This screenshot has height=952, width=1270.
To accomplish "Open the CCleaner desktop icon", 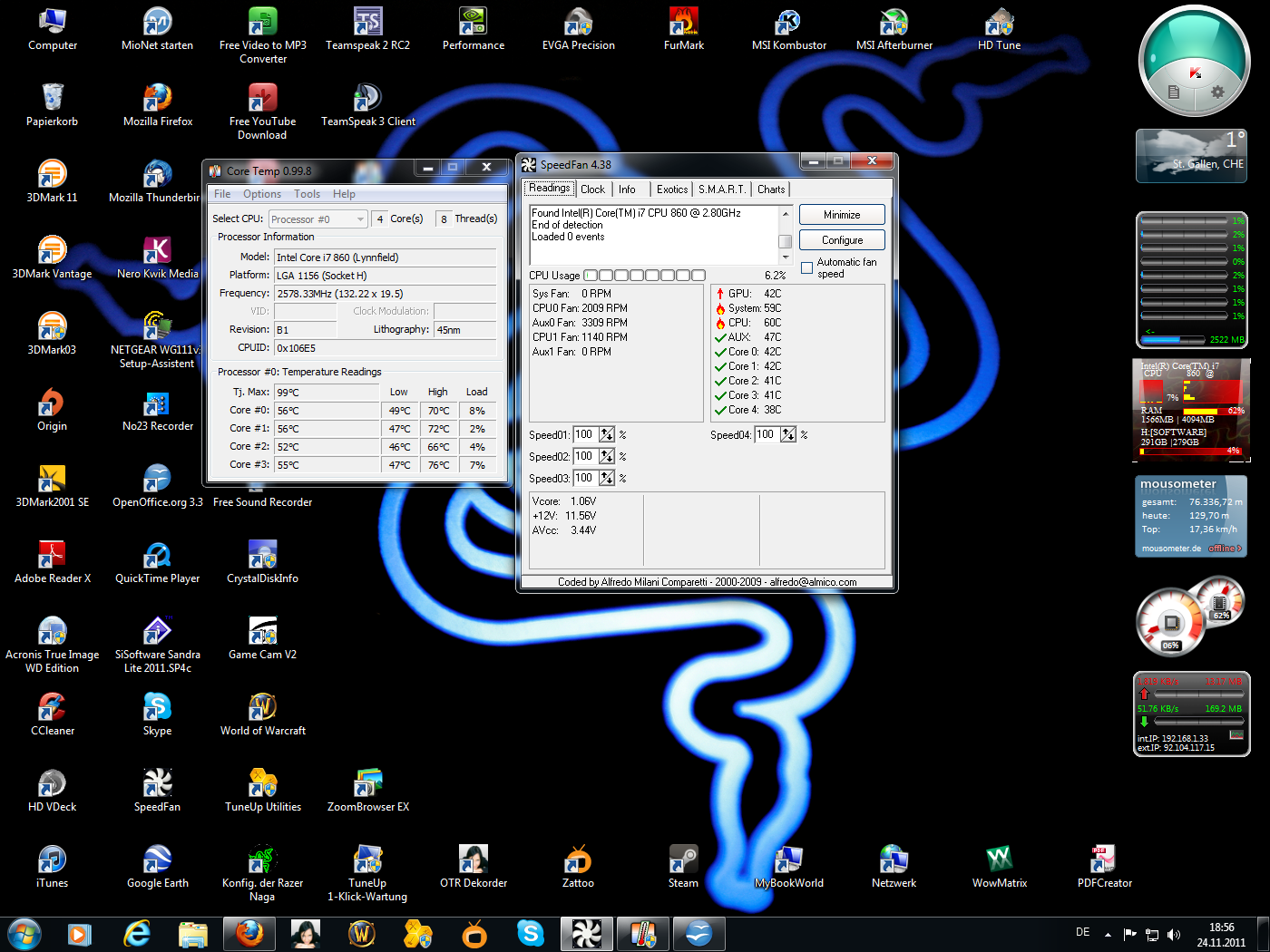I will (52, 714).
